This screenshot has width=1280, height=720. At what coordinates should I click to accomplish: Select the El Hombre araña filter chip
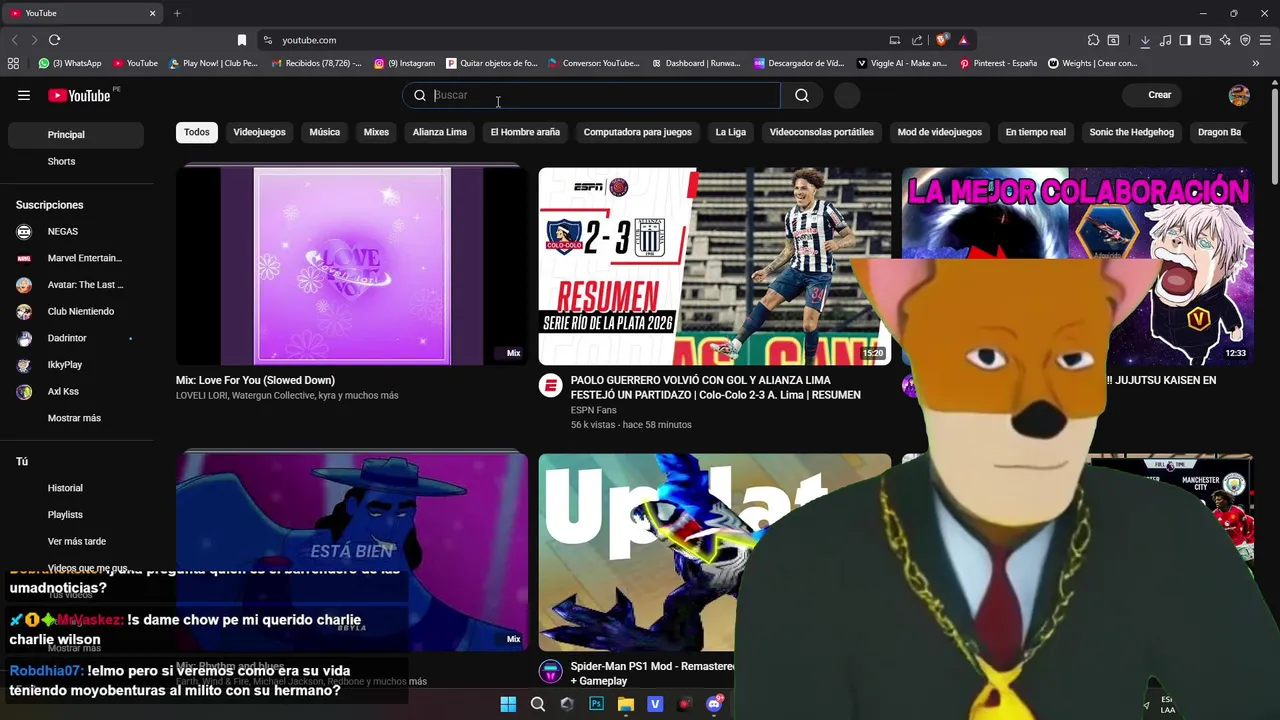click(525, 132)
